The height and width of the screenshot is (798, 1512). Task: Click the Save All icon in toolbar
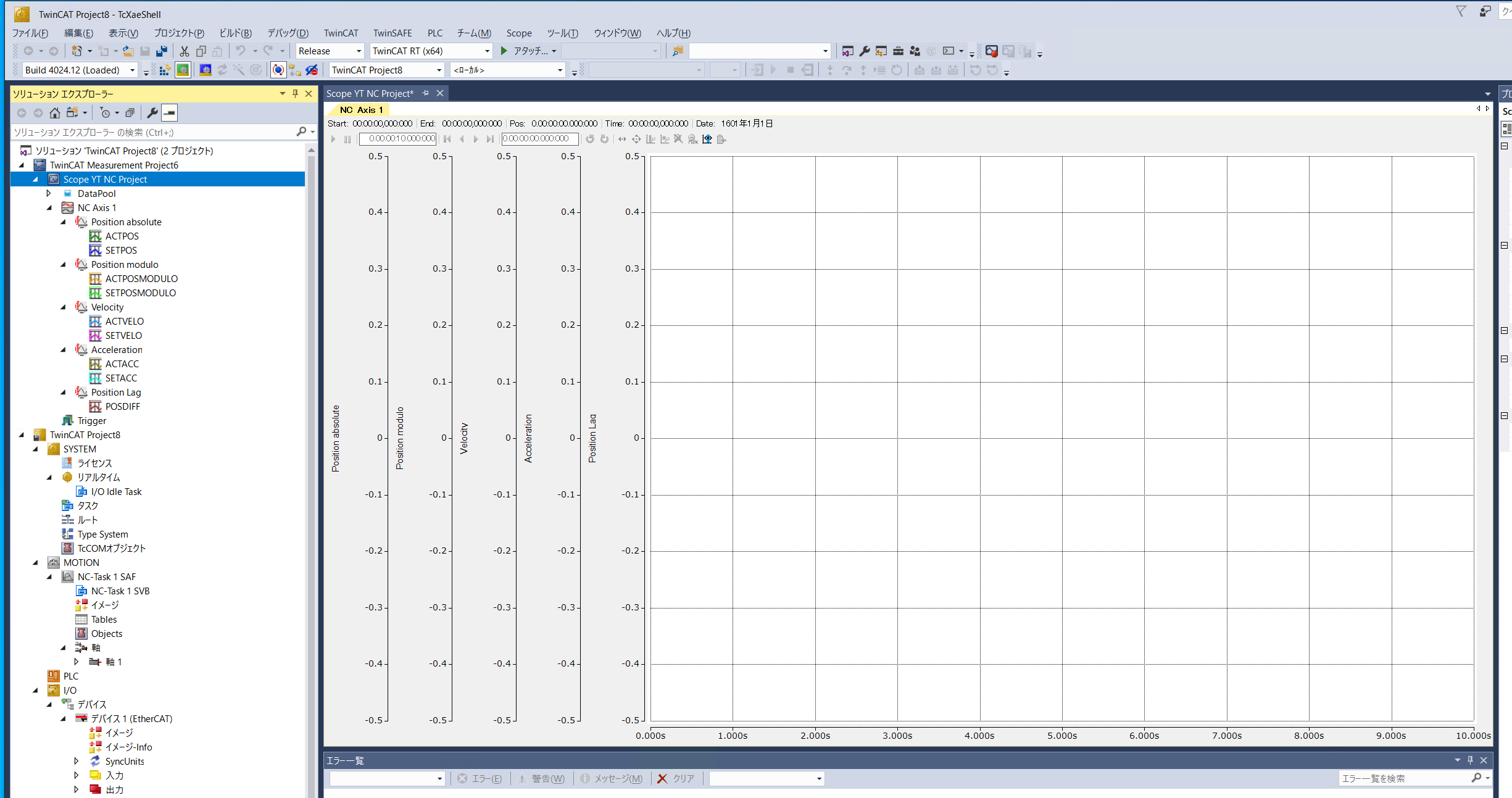coord(162,51)
